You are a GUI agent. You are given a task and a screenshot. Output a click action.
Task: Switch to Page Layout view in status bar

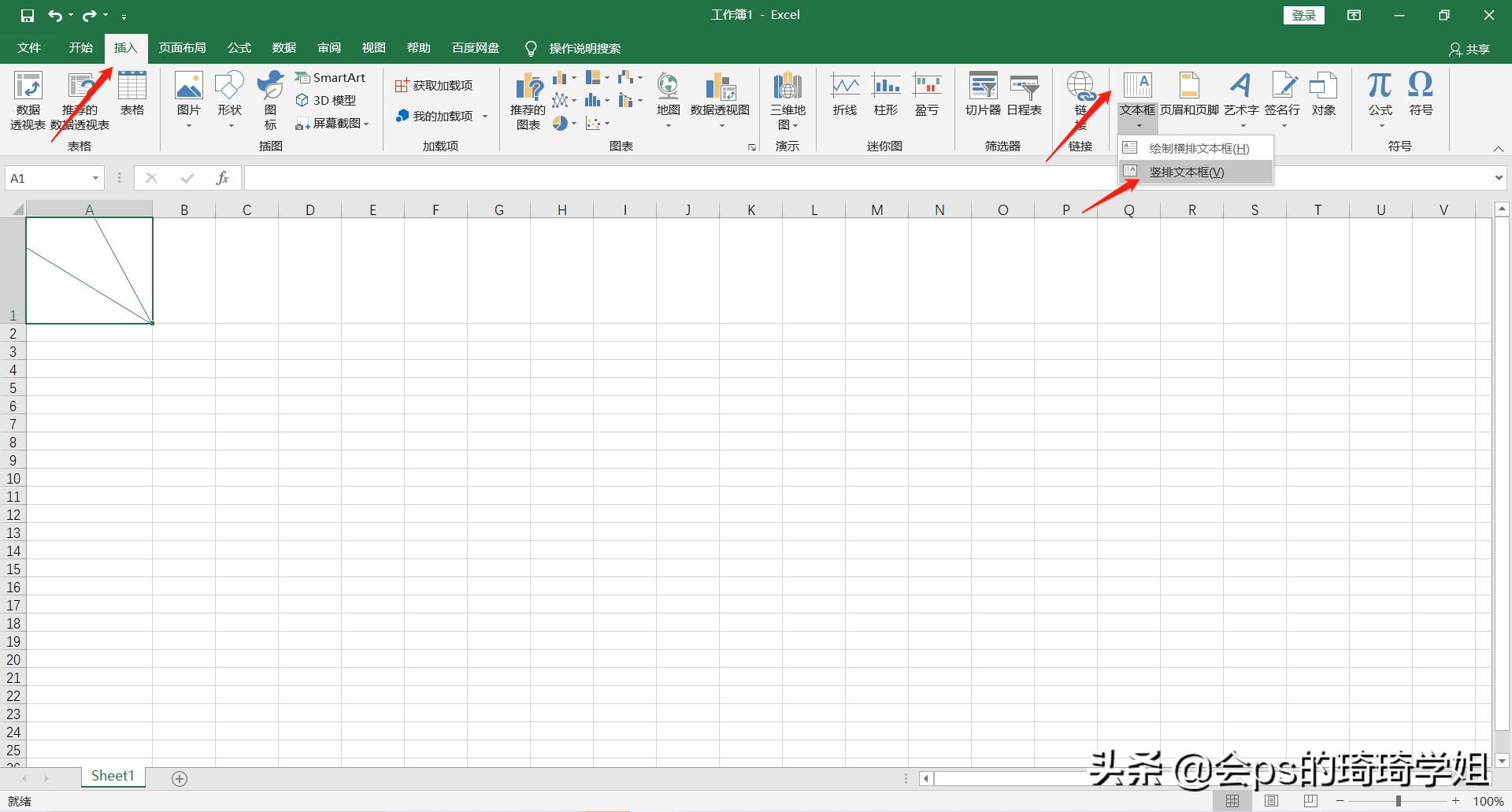pyautogui.click(x=1271, y=800)
